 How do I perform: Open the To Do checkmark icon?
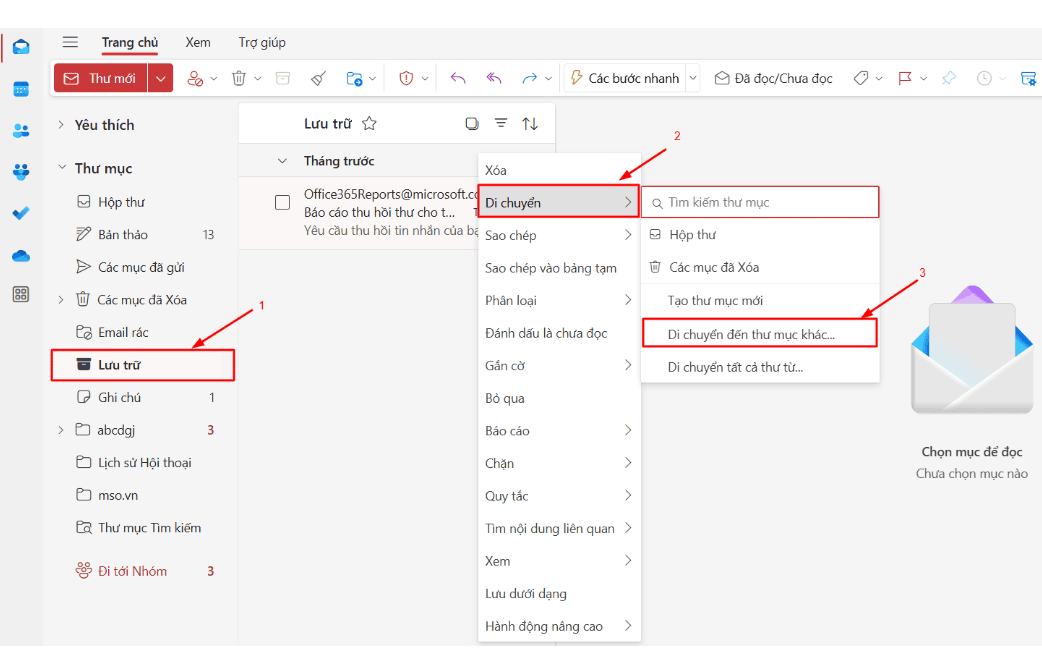pos(21,213)
